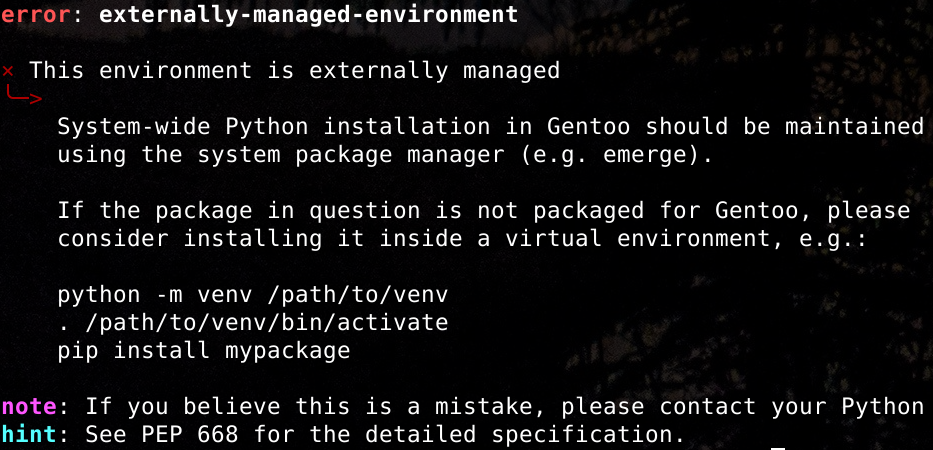Click the "pip install mypackage" command

[204, 351]
